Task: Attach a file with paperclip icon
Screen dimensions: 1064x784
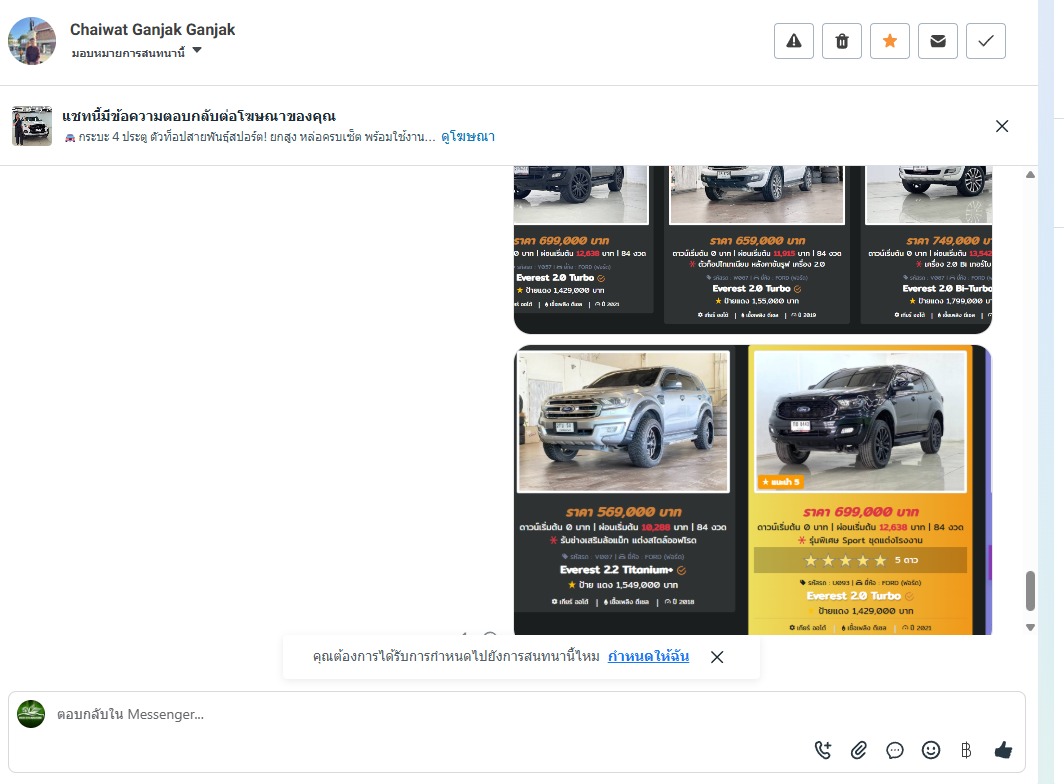Action: (x=859, y=750)
